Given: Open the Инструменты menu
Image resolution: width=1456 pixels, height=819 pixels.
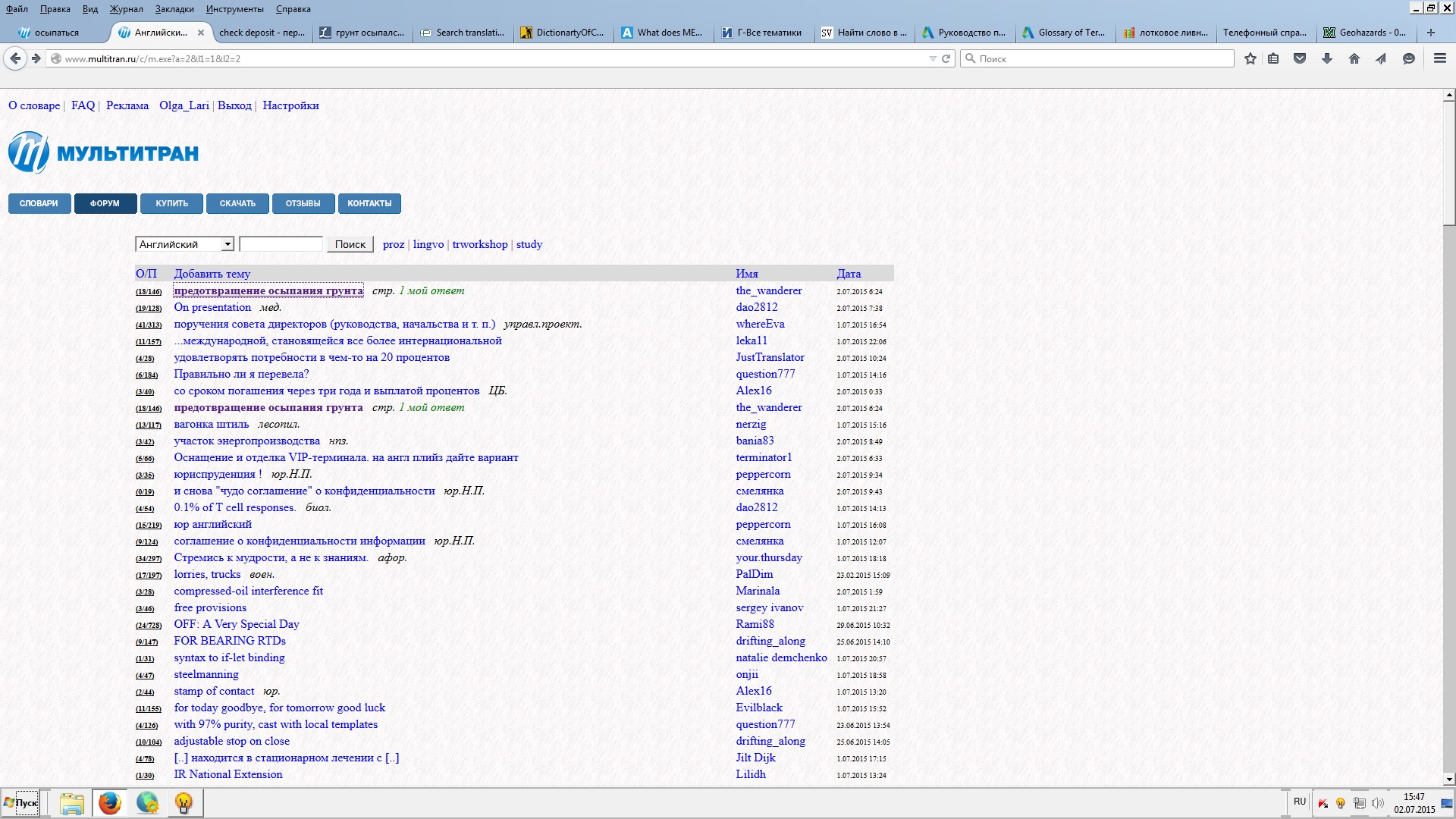Looking at the screenshot, I should click(x=234, y=9).
